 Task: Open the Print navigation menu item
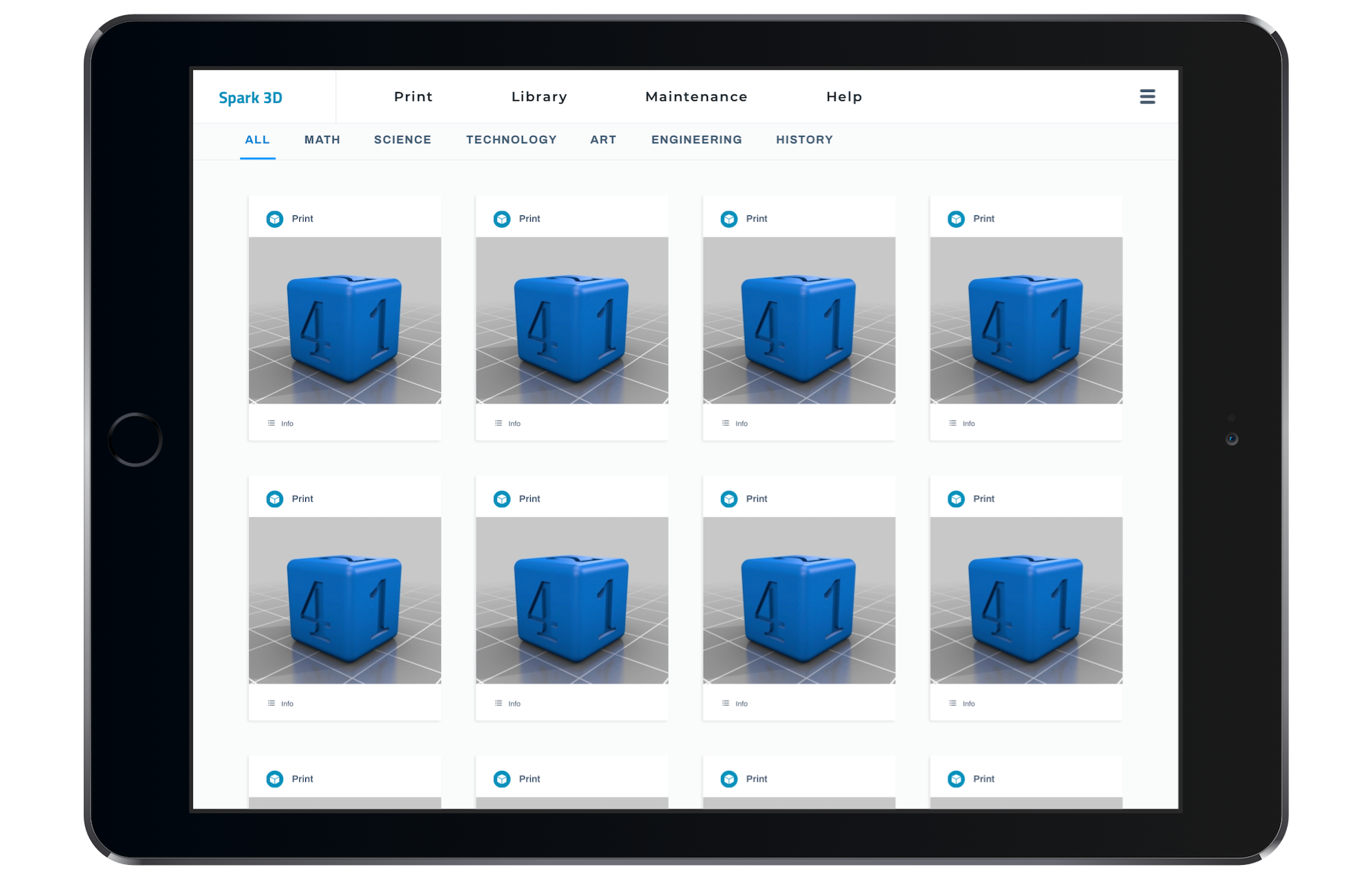tap(413, 97)
